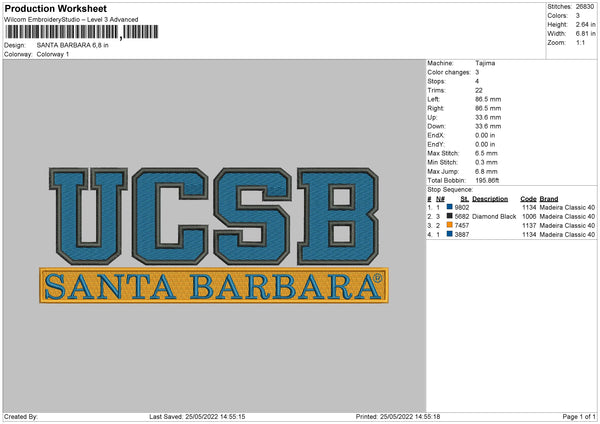Click the Description column header
The height and width of the screenshot is (424, 600).
click(x=490, y=199)
